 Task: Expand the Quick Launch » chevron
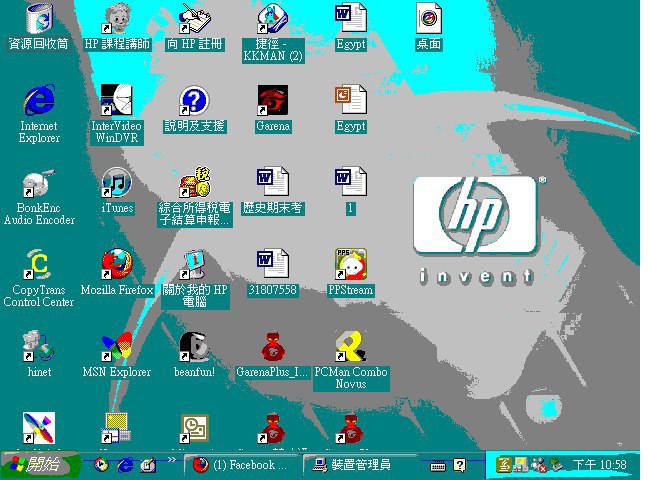(171, 459)
